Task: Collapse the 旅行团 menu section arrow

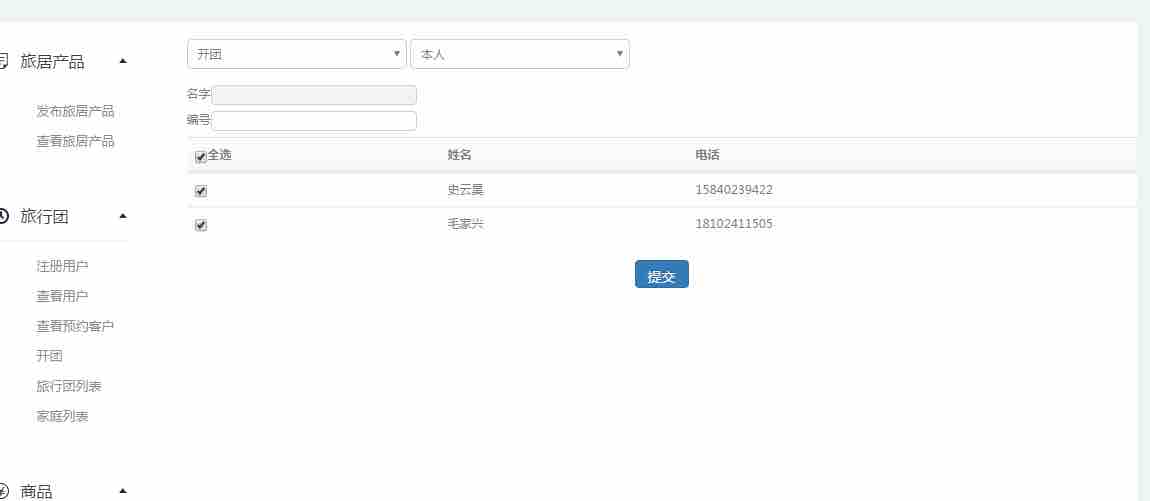Action: [x=123, y=216]
